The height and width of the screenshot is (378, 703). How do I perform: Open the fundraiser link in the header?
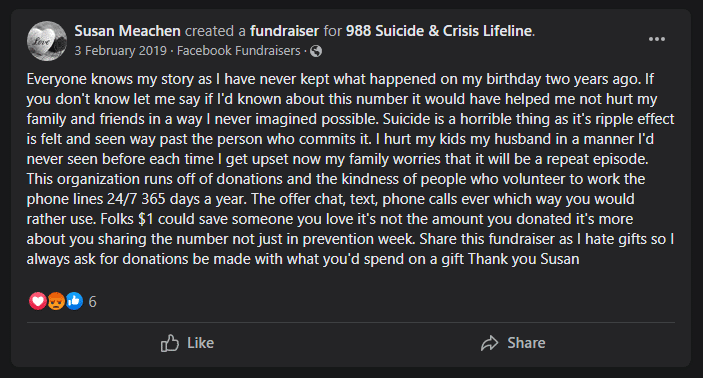(284, 31)
